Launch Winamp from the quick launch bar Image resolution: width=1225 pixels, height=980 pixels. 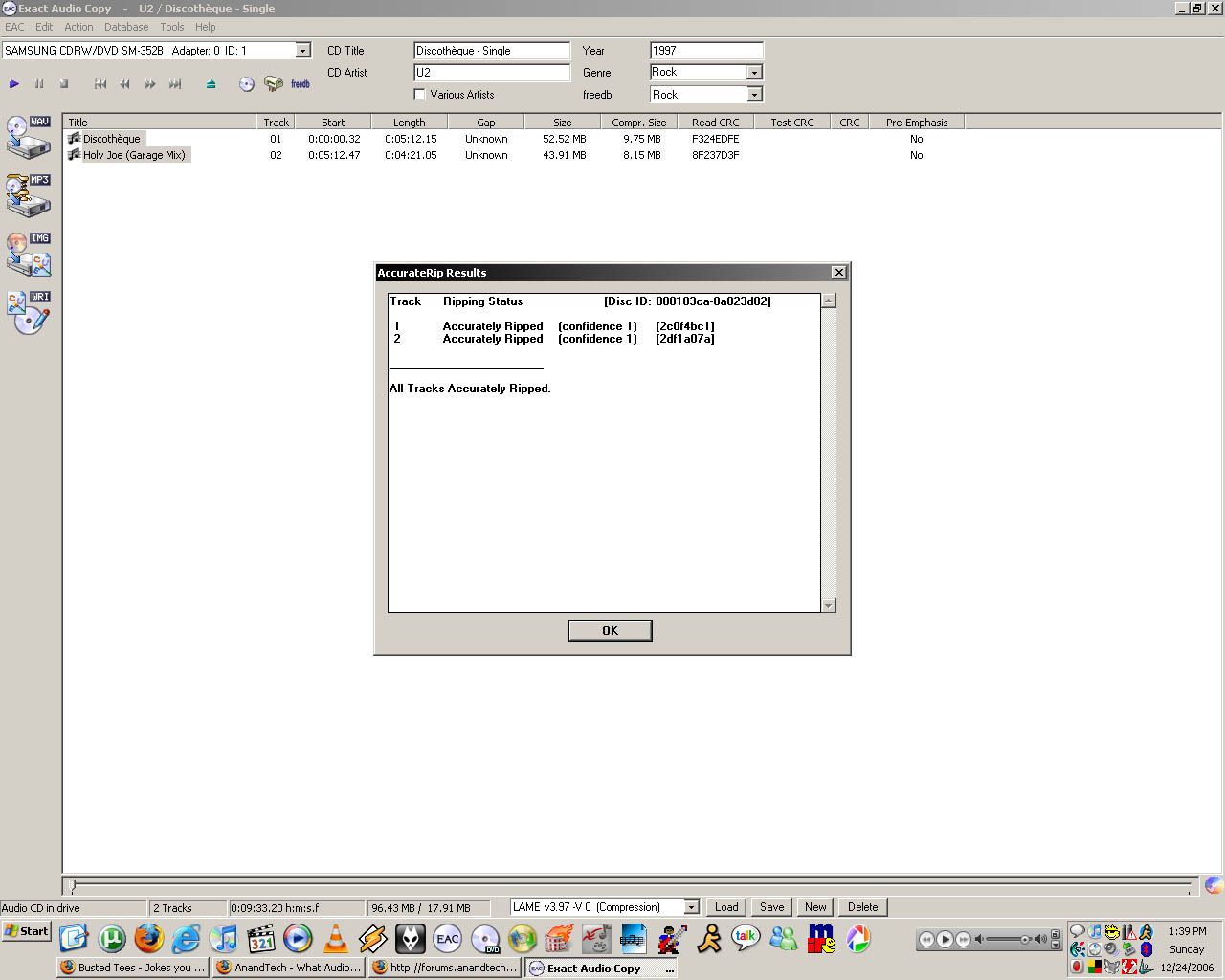[x=373, y=939]
